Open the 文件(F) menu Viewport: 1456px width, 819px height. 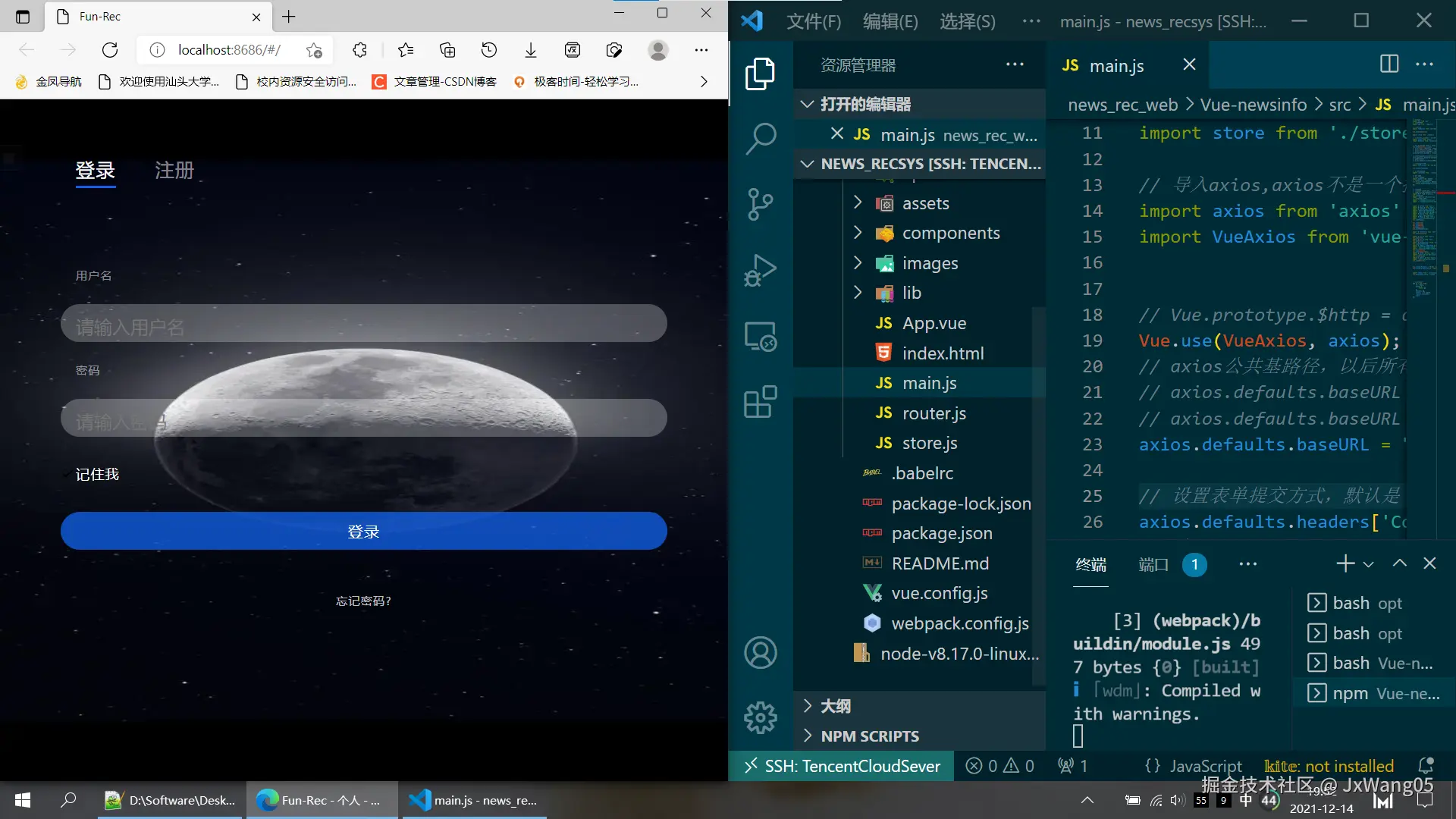coord(813,21)
